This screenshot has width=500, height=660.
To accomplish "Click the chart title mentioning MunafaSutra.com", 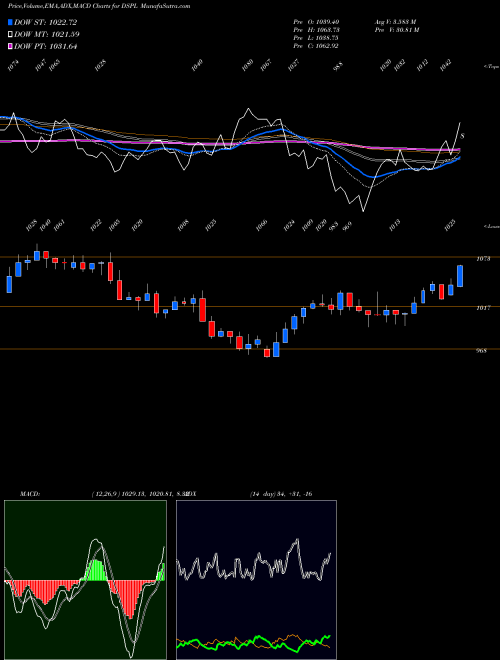I will point(99,6).
